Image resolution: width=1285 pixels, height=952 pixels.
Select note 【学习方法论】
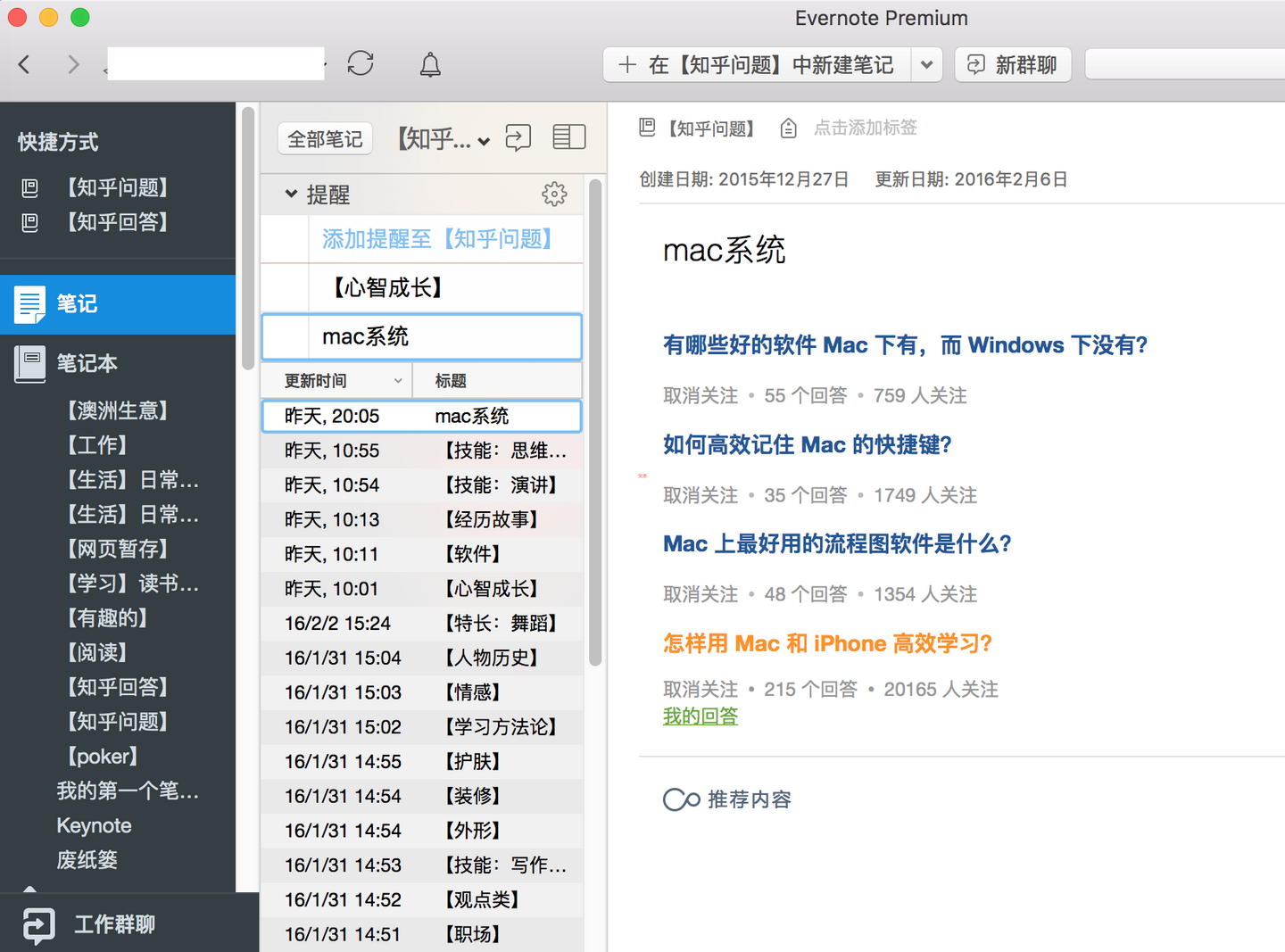coord(421,727)
